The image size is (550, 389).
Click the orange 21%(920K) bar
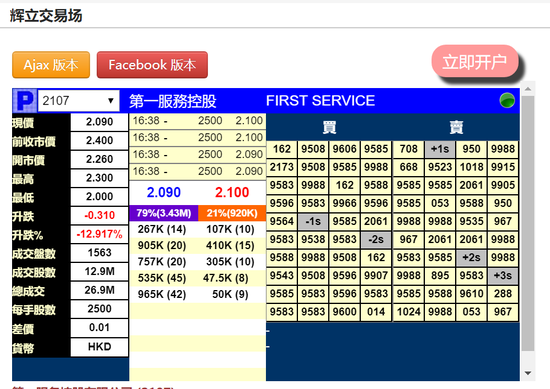pyautogui.click(x=232, y=213)
